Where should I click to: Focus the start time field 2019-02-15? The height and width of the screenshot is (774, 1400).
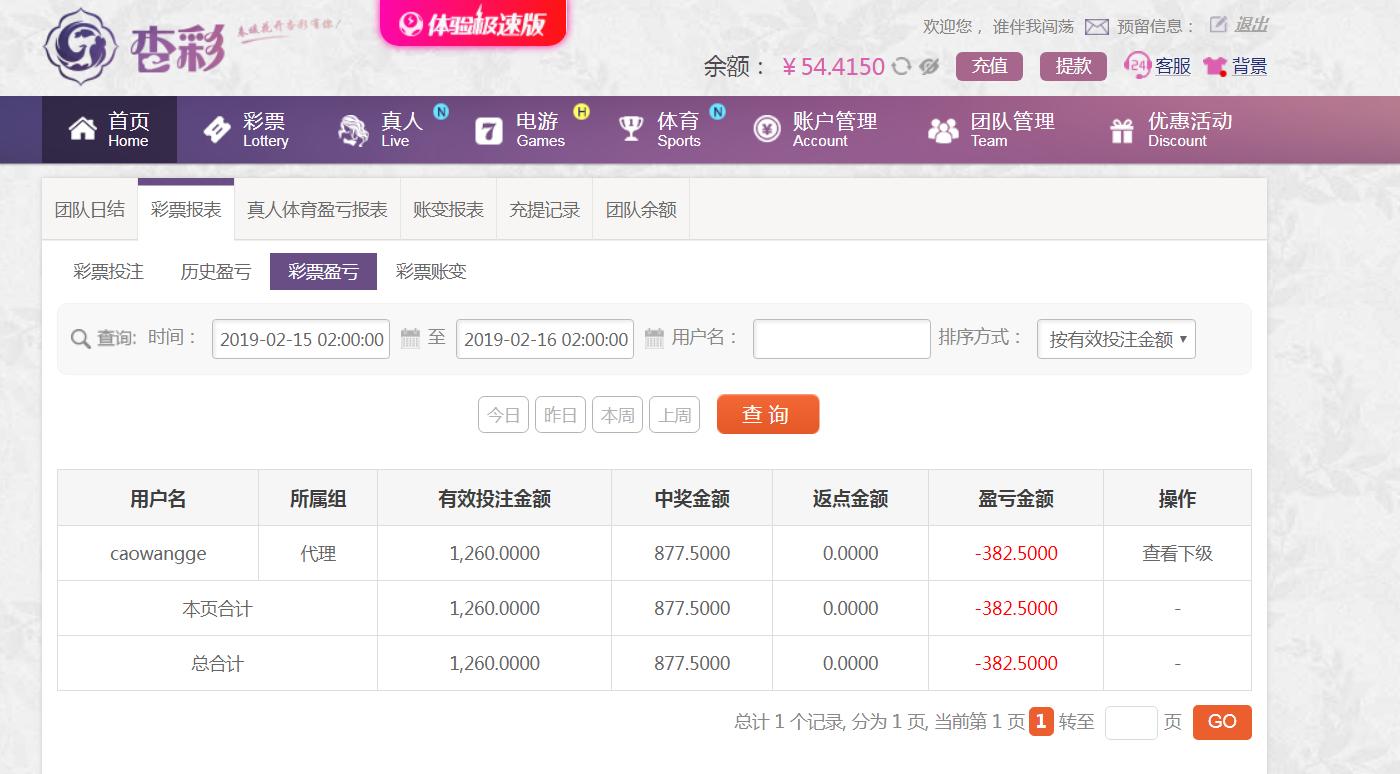(x=301, y=339)
